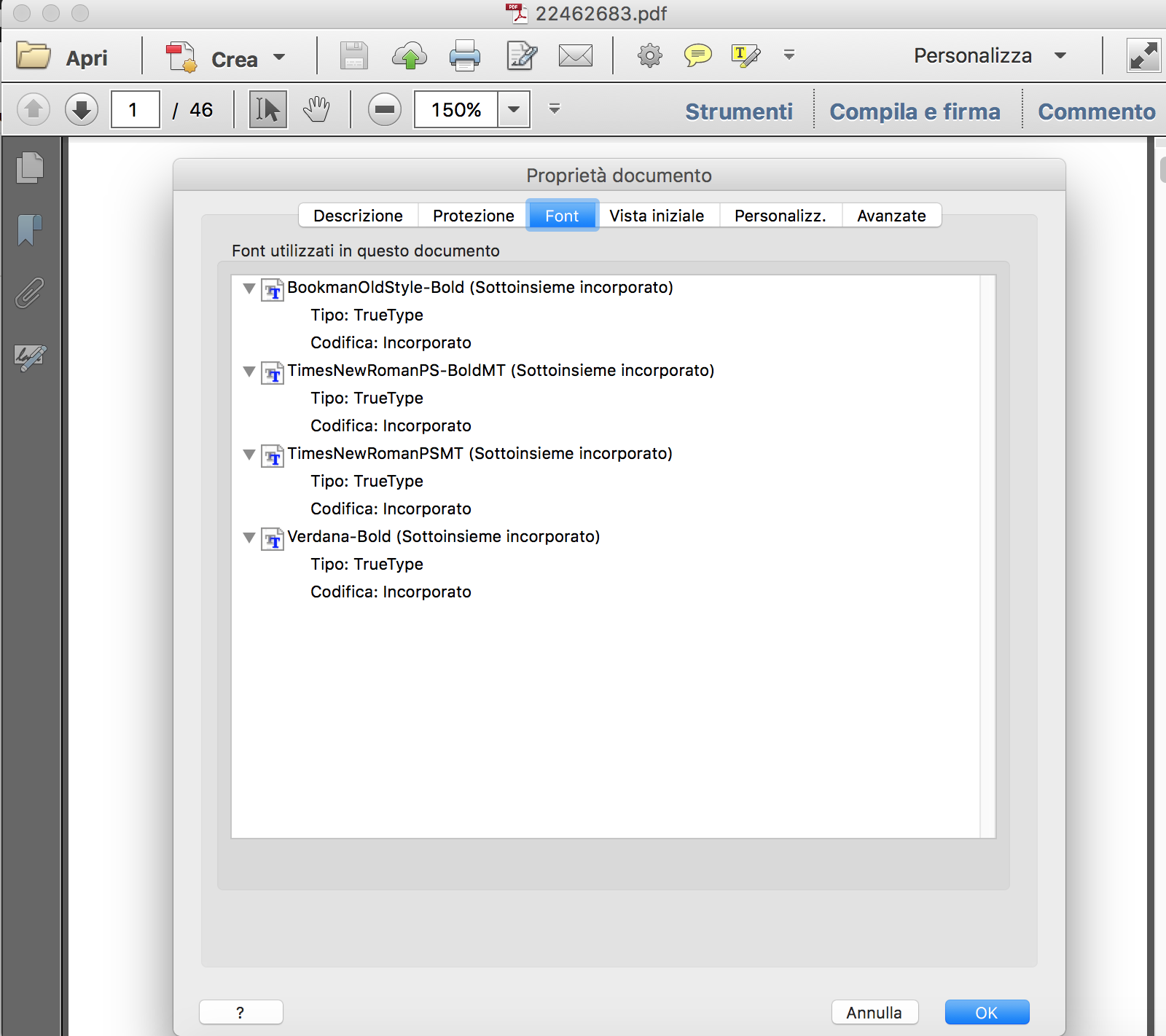The width and height of the screenshot is (1166, 1036).
Task: Open the Commento panel
Action: tap(1097, 111)
